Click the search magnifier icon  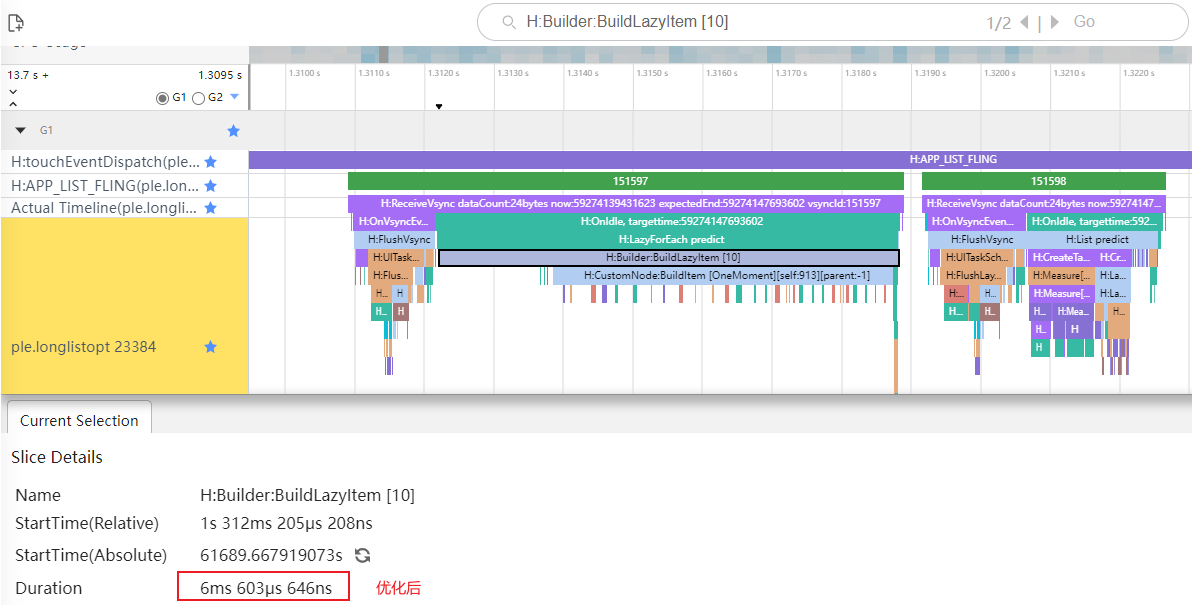pyautogui.click(x=509, y=22)
